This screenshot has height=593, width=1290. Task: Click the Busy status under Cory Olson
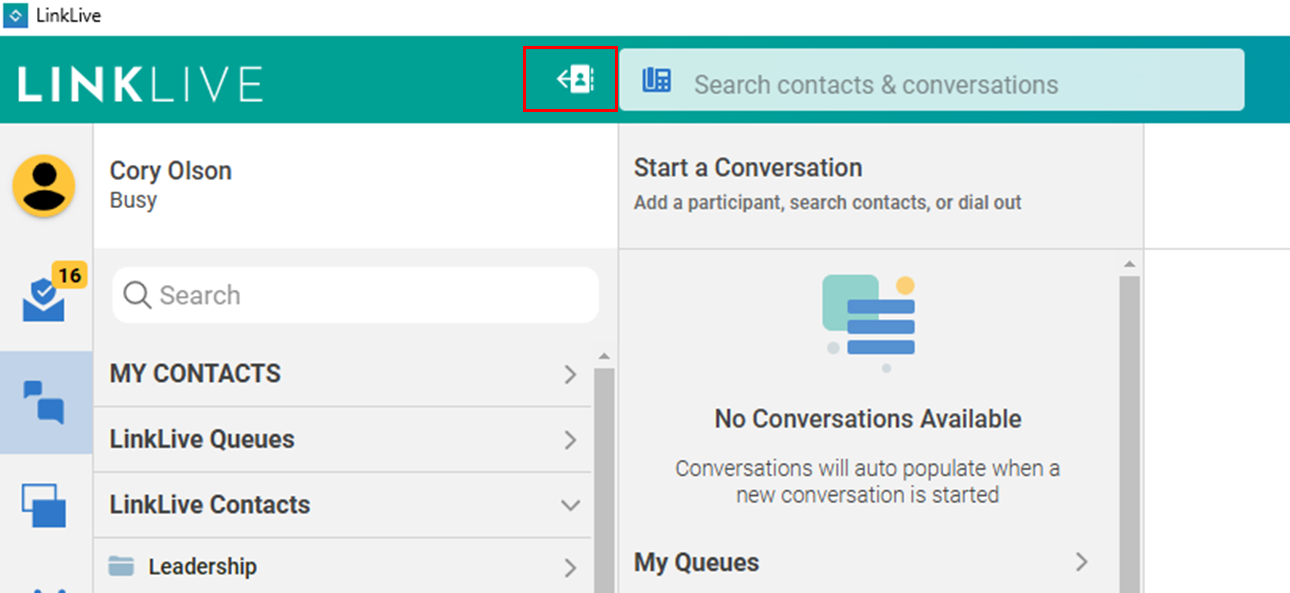pyautogui.click(x=133, y=200)
